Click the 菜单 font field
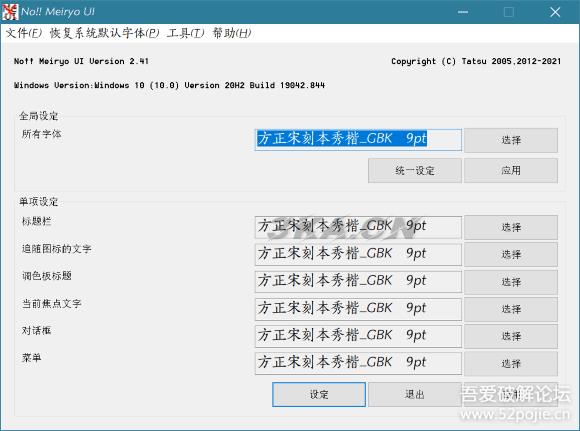Image resolution: width=580 pixels, height=431 pixels. pos(358,363)
